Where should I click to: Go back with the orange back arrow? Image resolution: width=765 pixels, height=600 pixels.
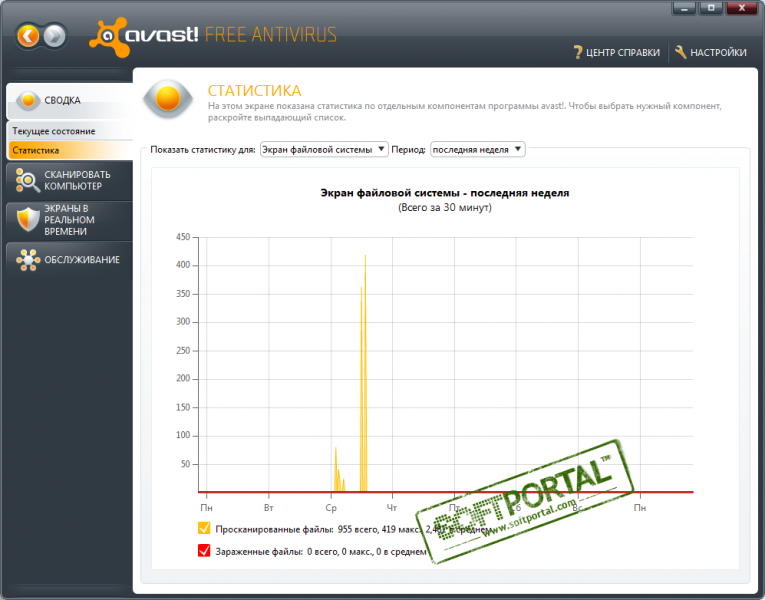pyautogui.click(x=28, y=36)
